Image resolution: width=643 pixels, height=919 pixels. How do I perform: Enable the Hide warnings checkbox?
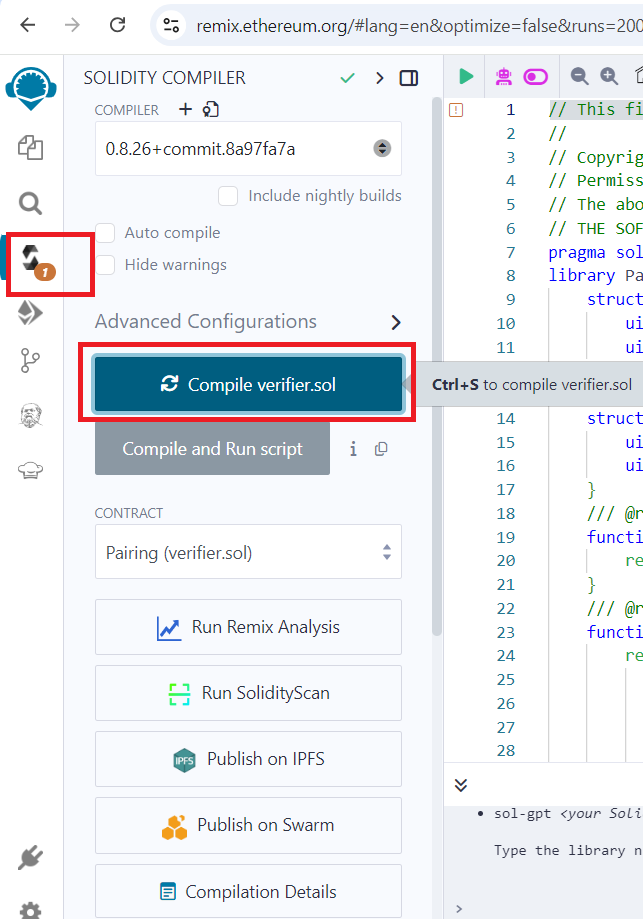tap(105, 265)
